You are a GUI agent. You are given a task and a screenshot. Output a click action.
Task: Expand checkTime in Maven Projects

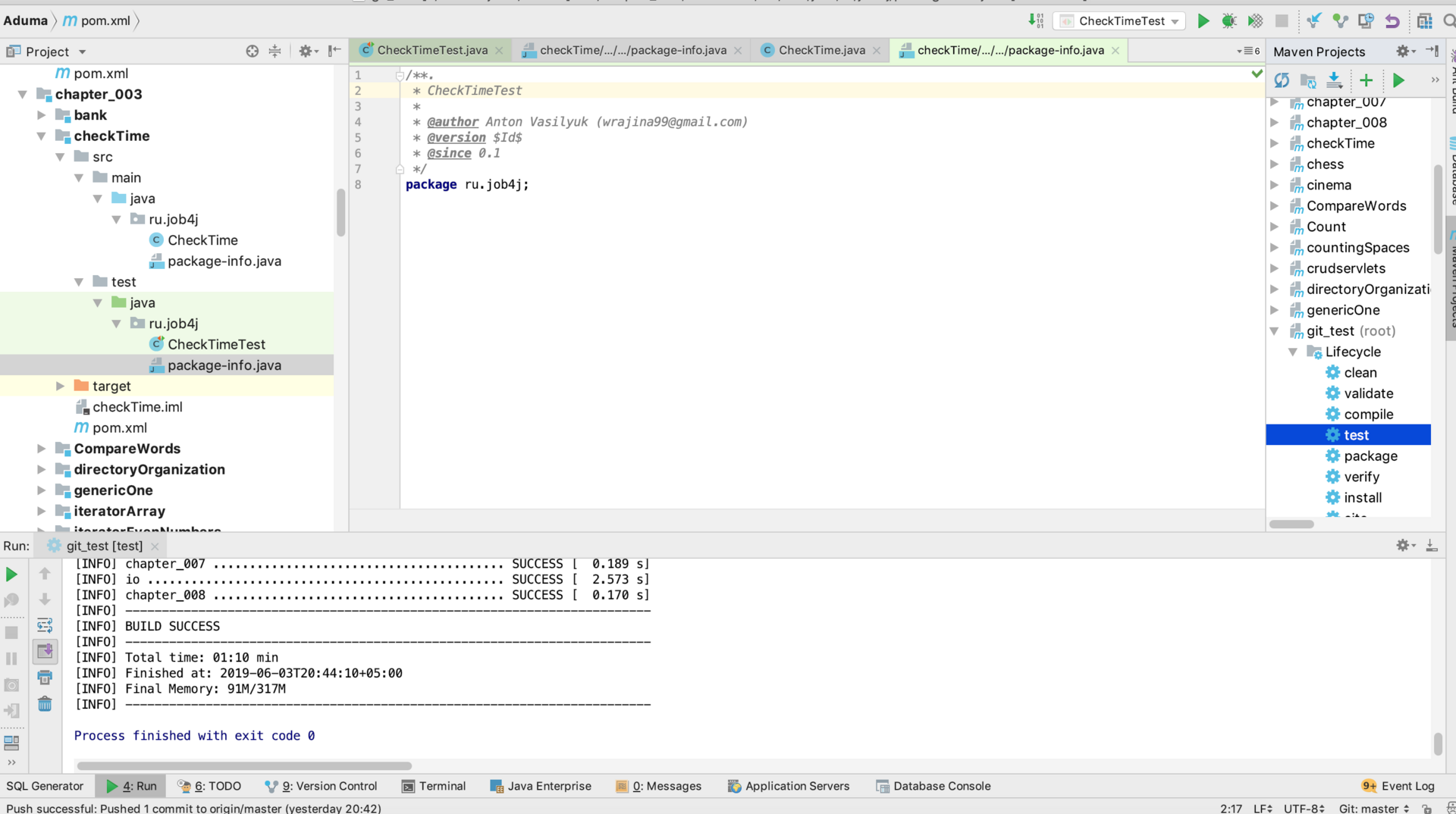1275,143
